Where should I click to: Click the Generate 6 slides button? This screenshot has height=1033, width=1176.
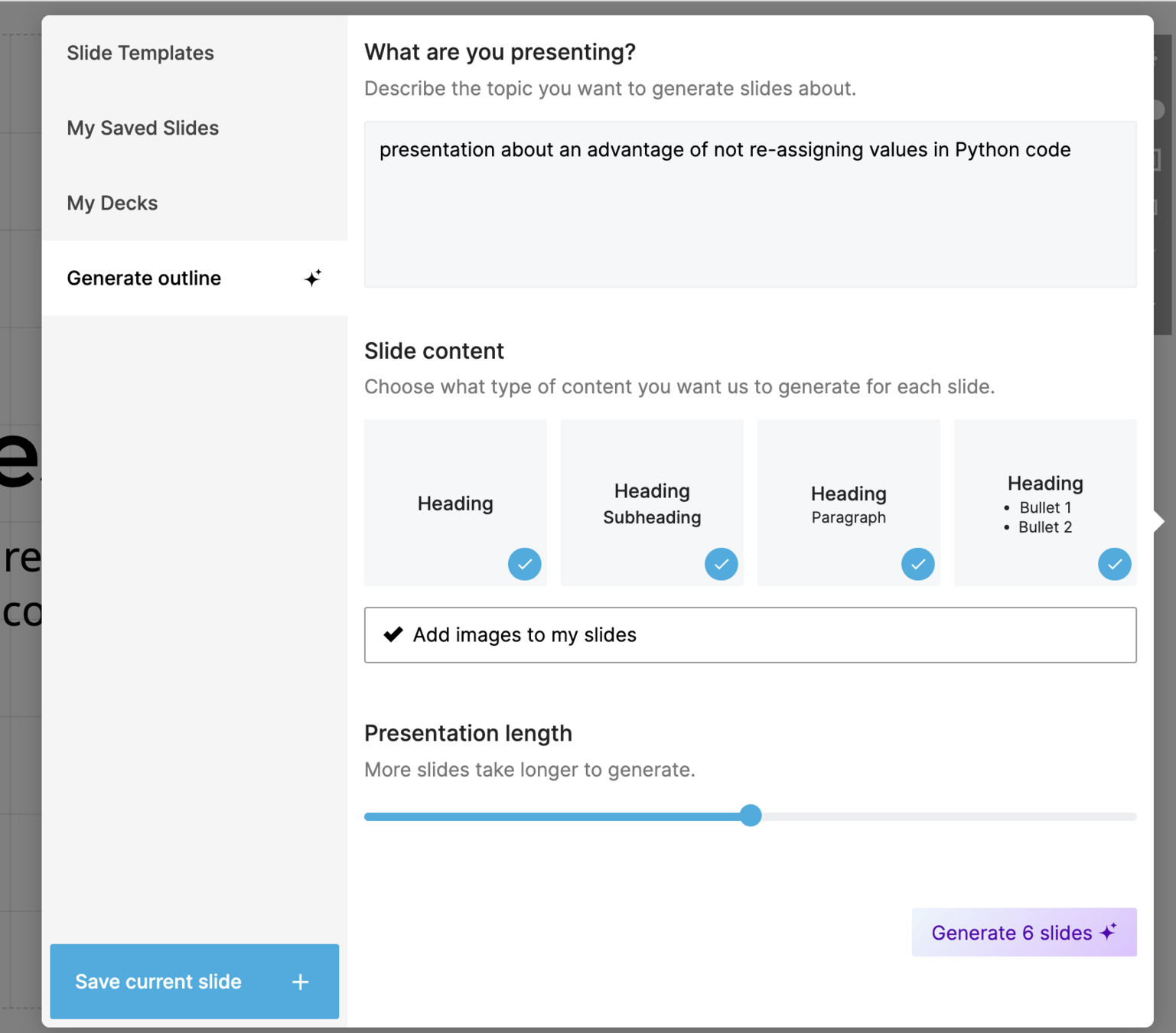[1024, 932]
